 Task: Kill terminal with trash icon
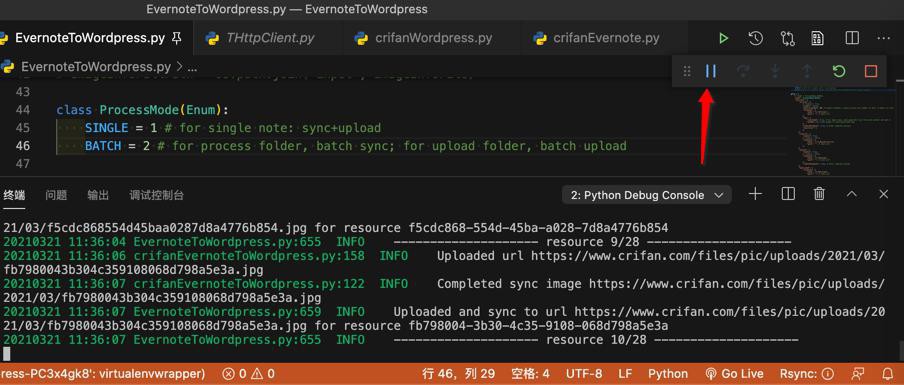click(x=819, y=194)
